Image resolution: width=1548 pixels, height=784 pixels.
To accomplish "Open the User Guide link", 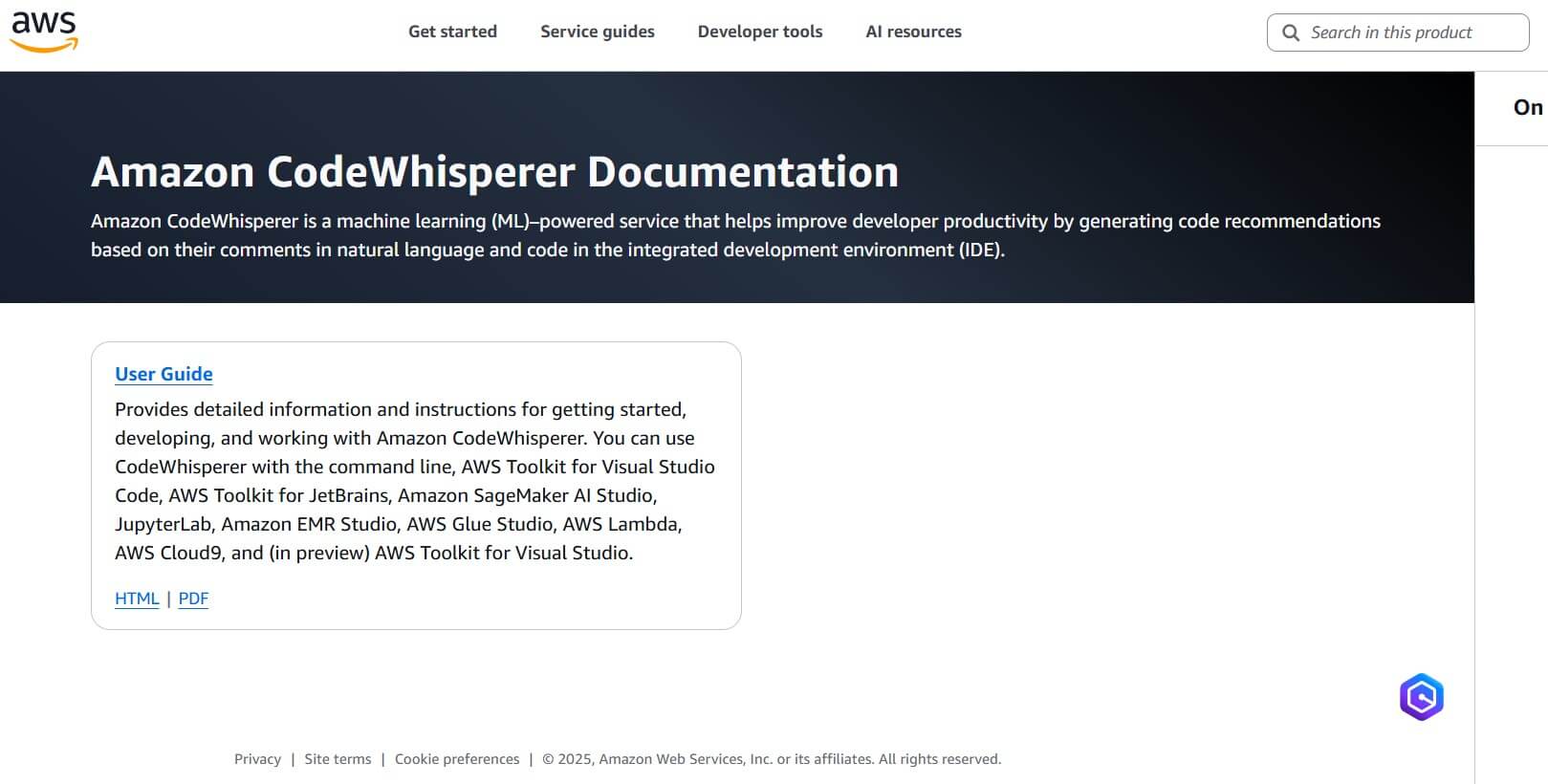I will 164,374.
